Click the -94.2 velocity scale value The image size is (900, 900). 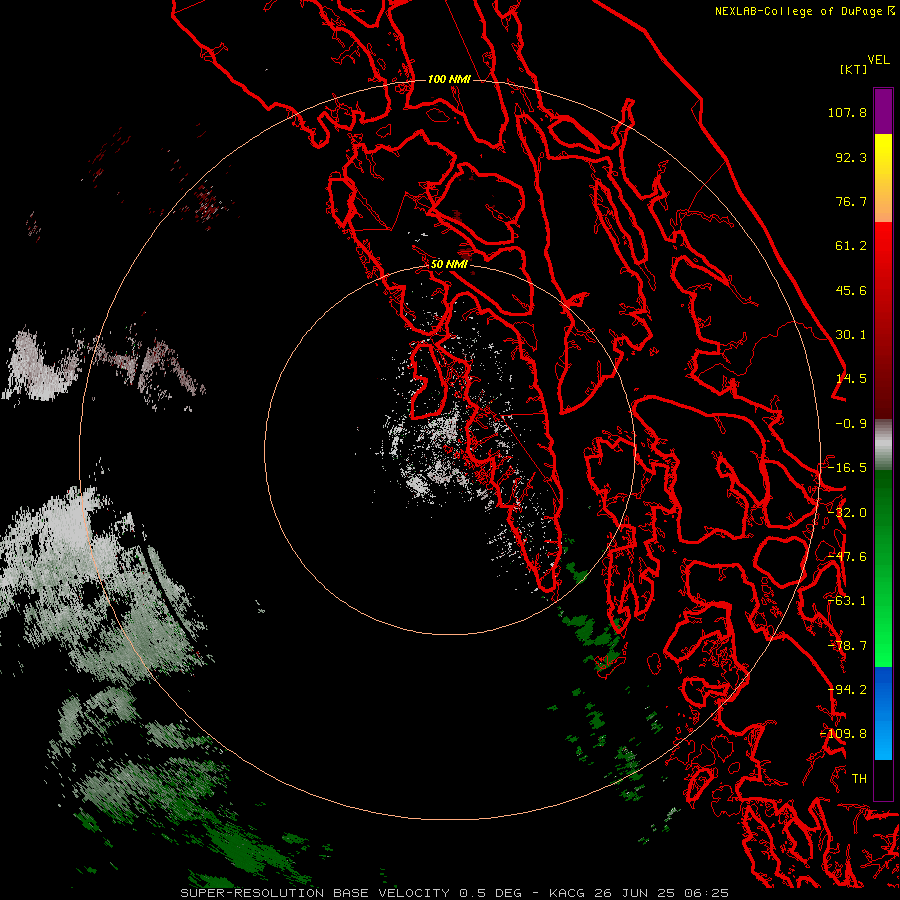(x=847, y=690)
